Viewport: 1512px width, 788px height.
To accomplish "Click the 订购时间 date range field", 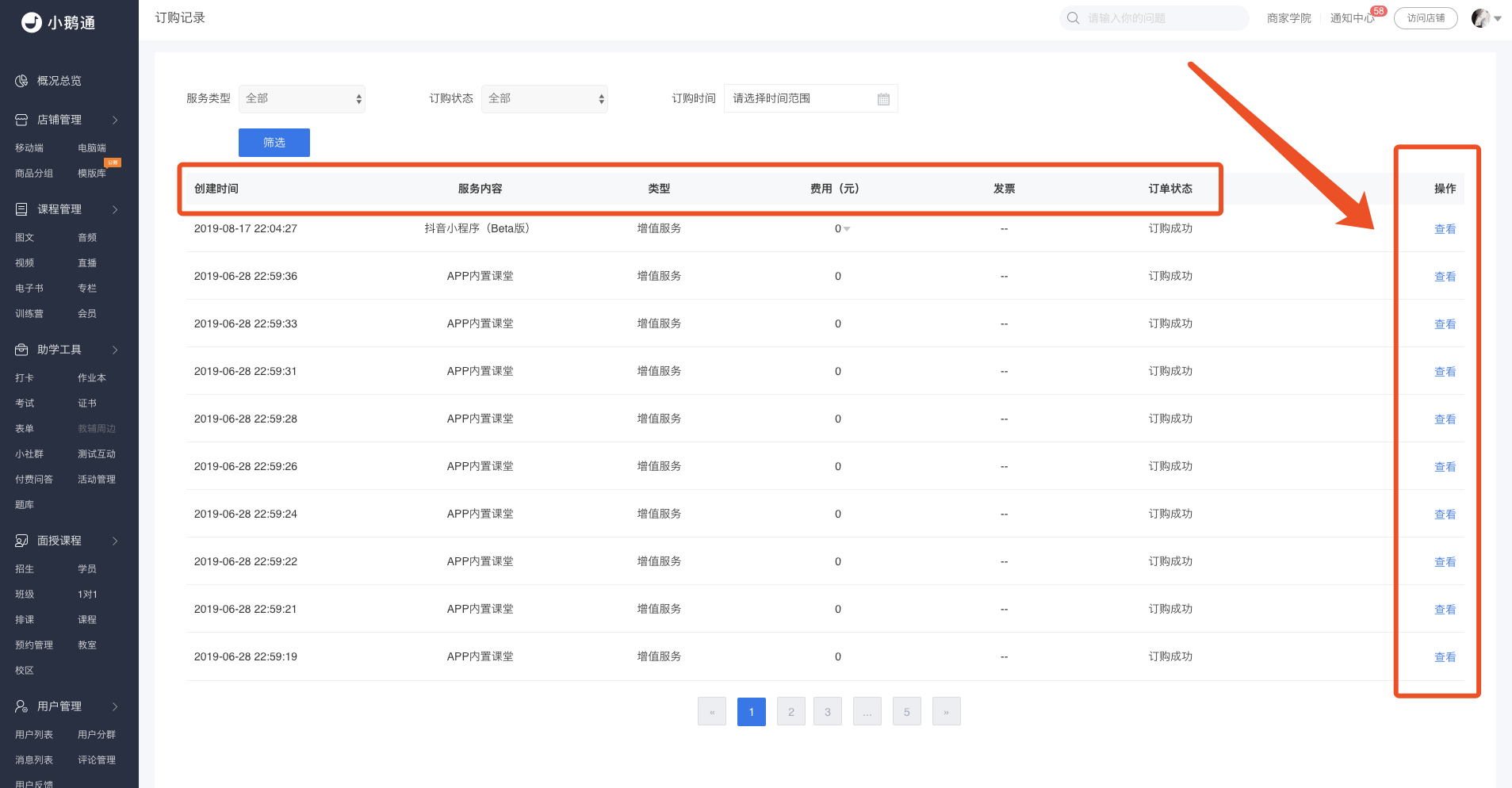I will click(x=801, y=99).
